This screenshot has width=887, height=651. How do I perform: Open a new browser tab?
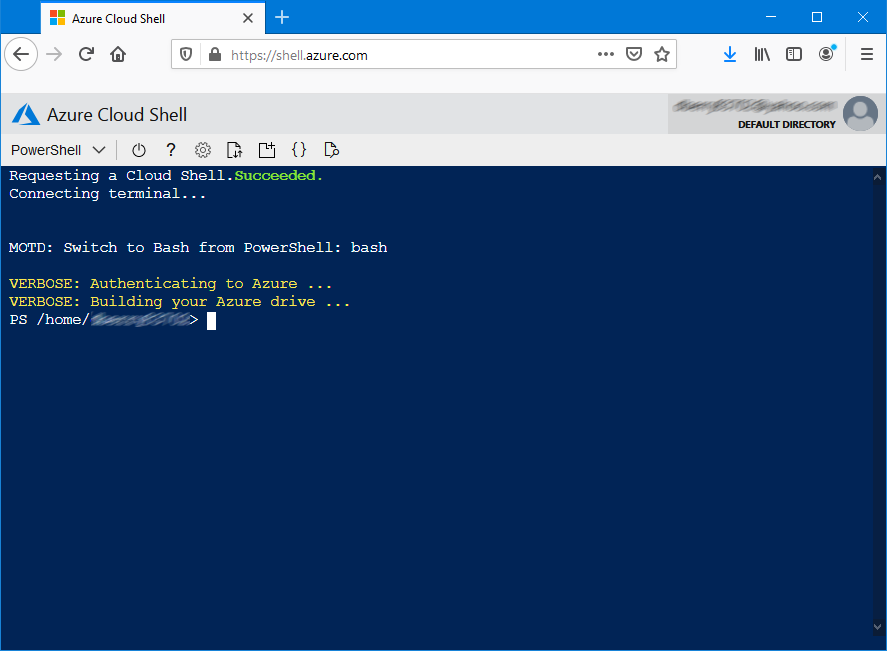pos(281,17)
